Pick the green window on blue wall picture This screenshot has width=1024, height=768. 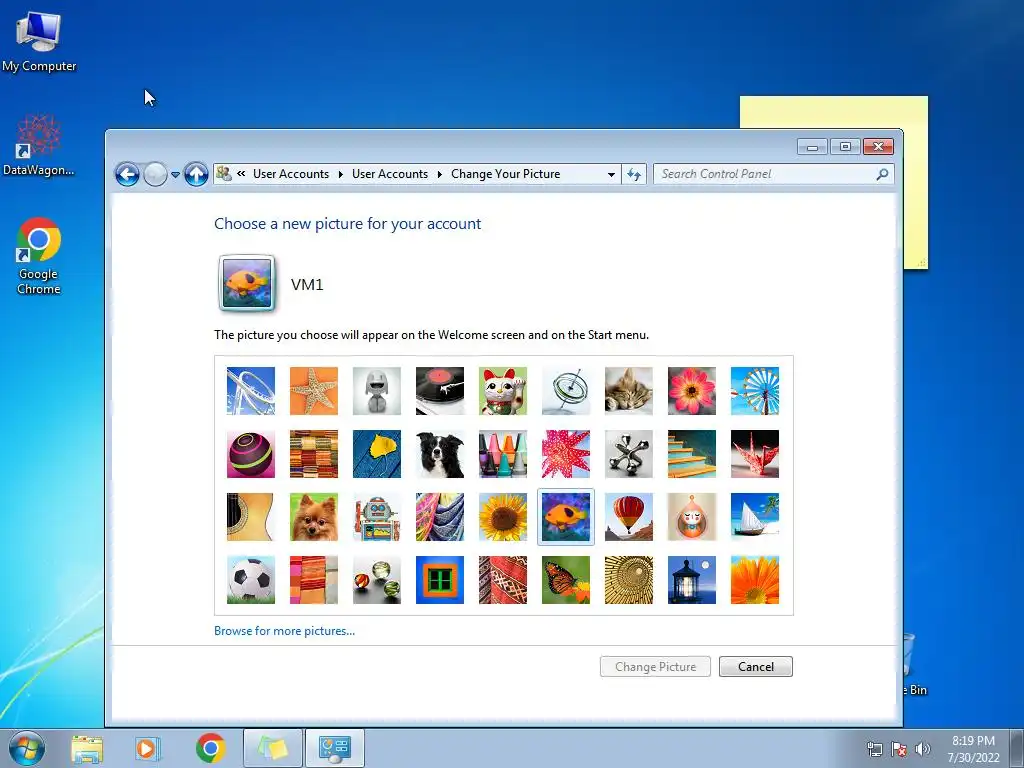pos(440,580)
